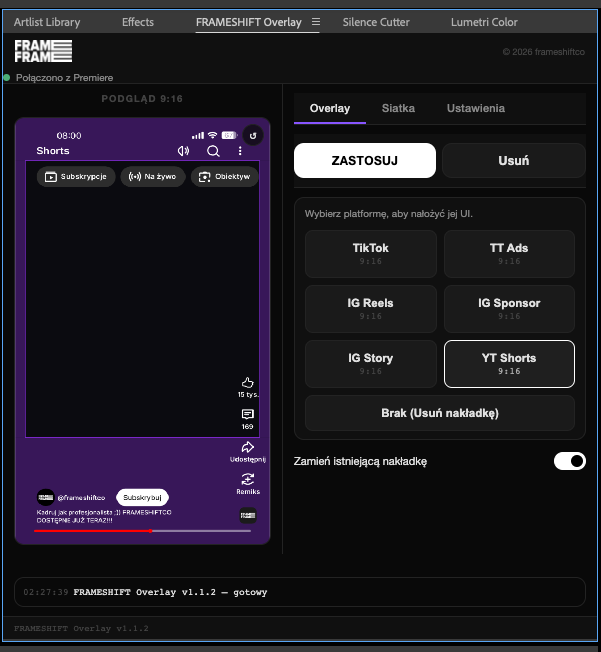
Task: Click the Na żywo chip in preview
Action: coord(153,177)
